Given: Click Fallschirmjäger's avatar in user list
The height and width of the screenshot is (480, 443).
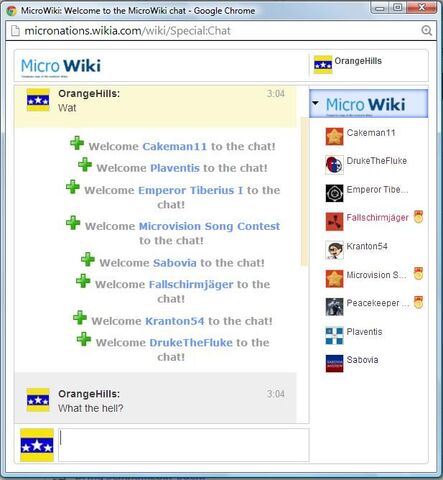Looking at the screenshot, I should pos(334,222).
